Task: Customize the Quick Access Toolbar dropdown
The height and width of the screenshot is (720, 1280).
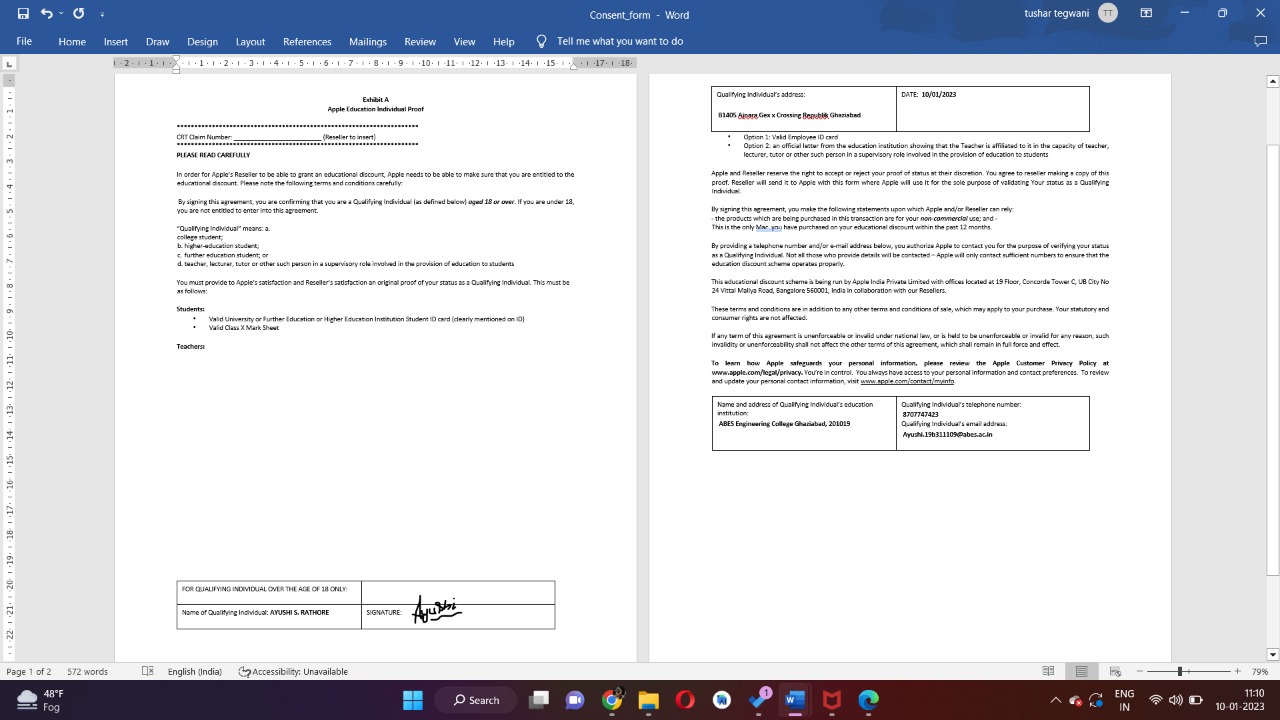Action: [102, 15]
